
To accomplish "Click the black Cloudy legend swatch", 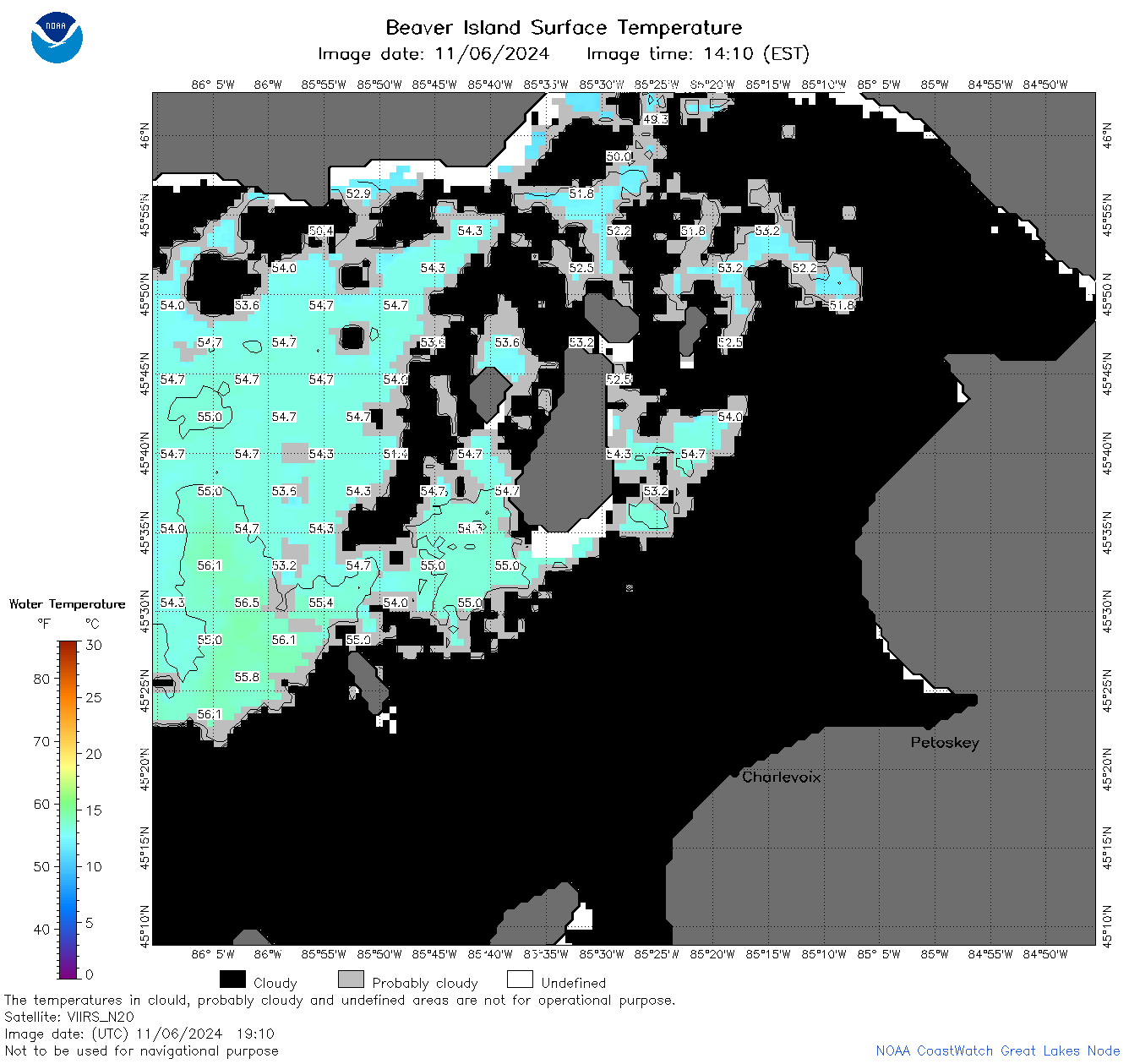I will pos(232,979).
